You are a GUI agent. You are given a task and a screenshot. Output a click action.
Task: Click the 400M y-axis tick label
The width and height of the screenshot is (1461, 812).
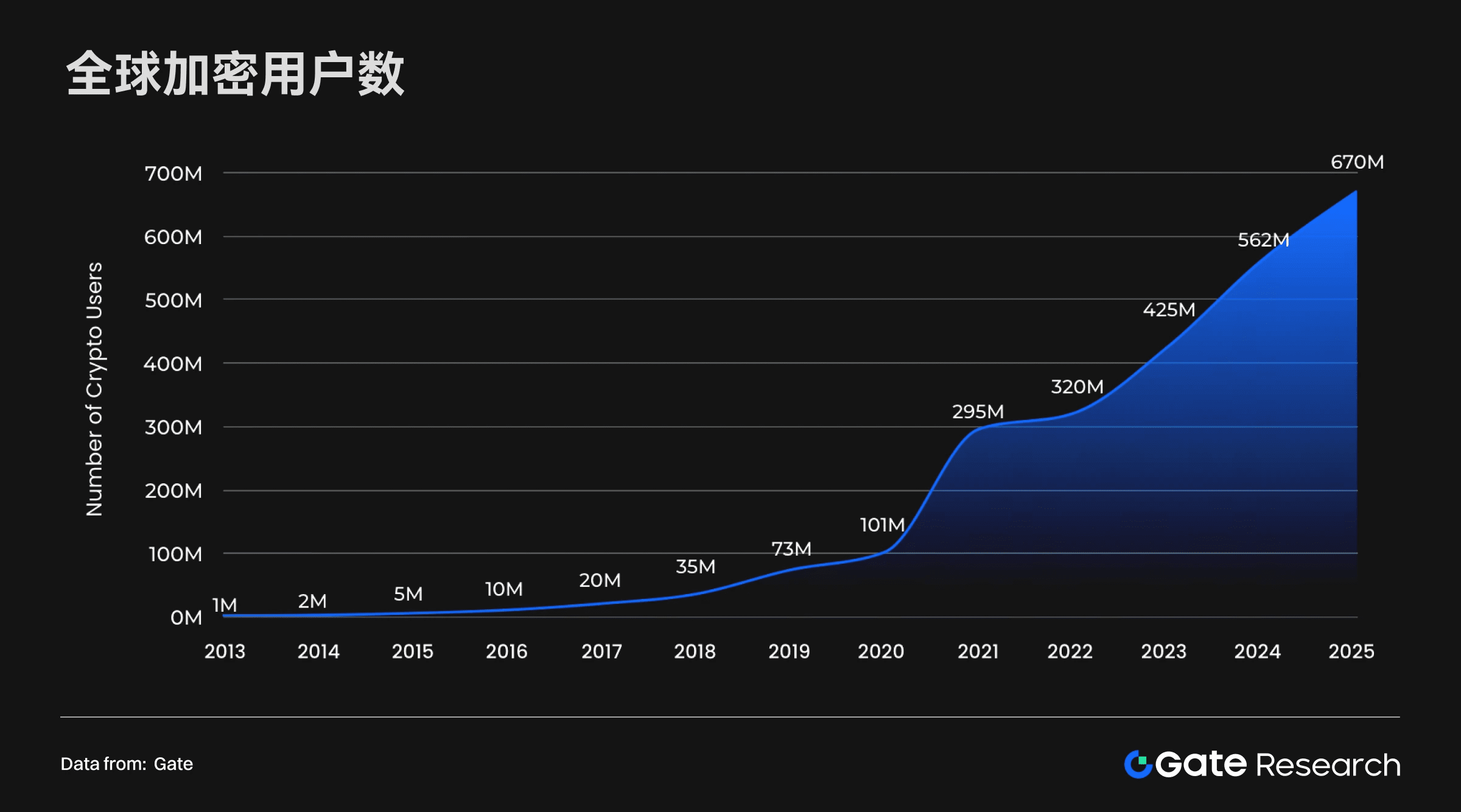(172, 364)
